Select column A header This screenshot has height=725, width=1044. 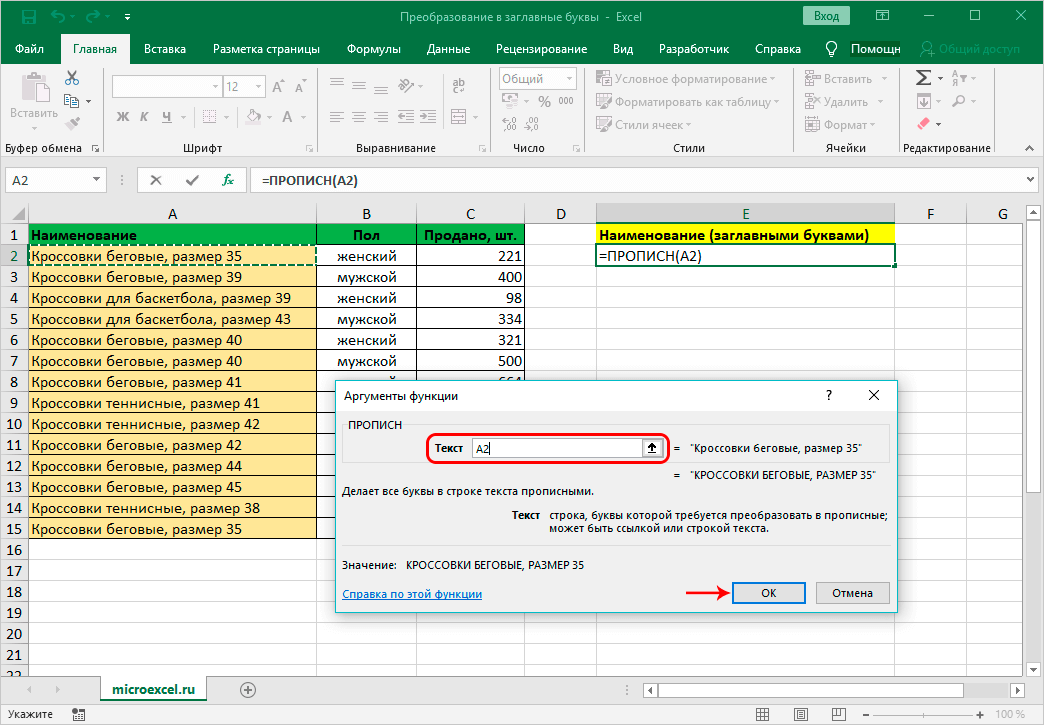tap(172, 214)
